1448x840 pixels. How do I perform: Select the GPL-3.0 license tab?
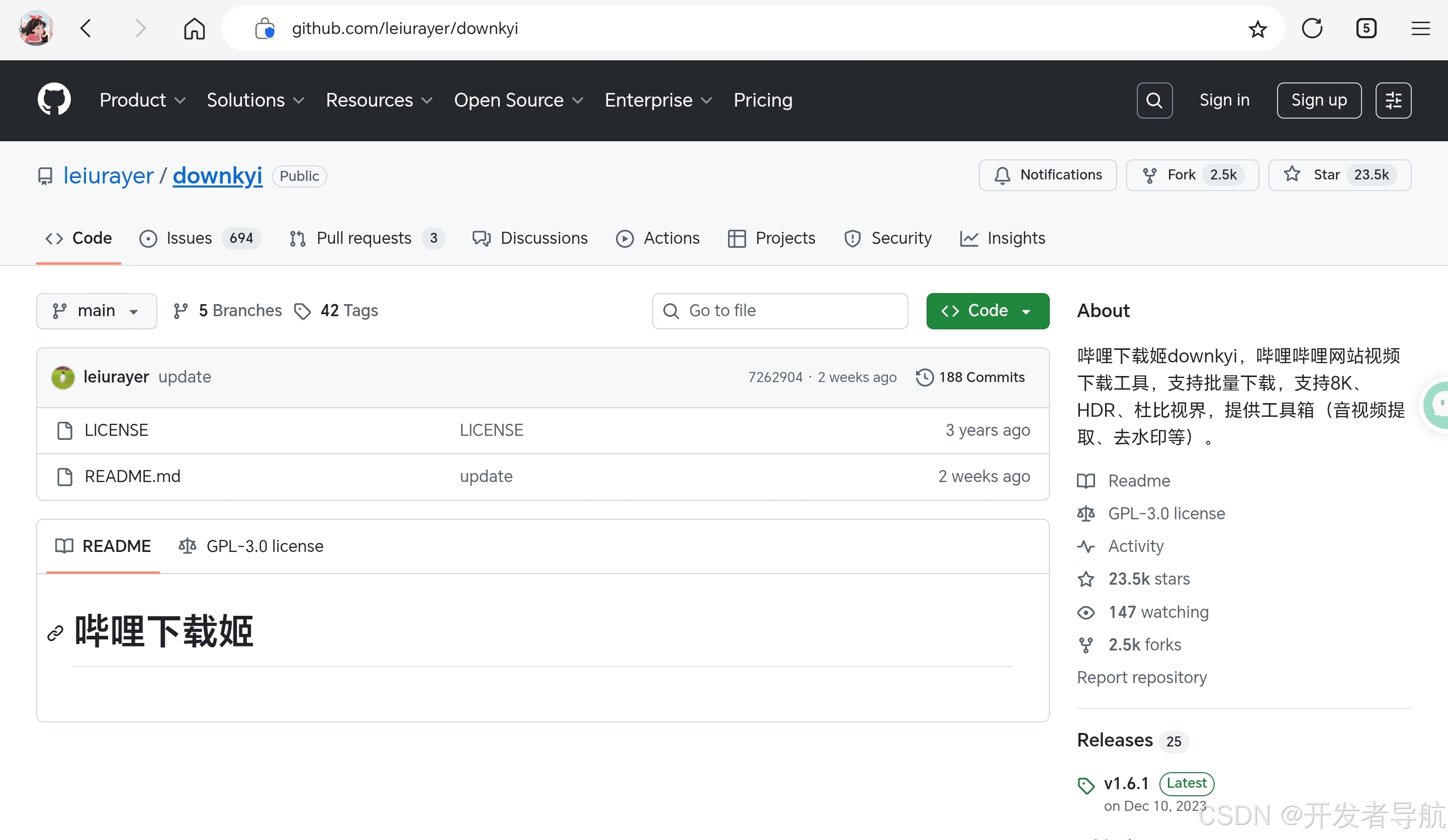click(251, 546)
